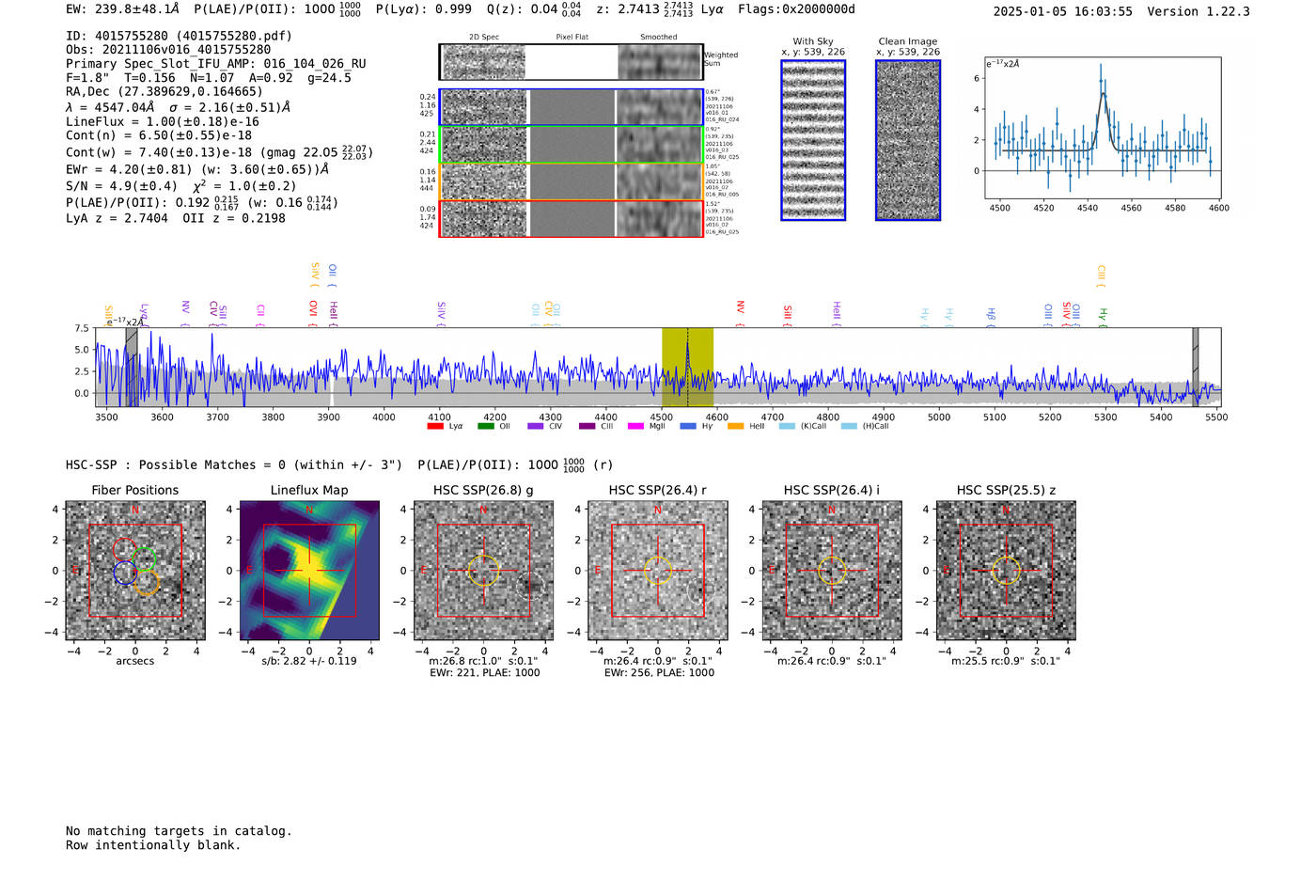This screenshot has height=896, width=1316.
Task: Click the green OII legend swatch
Action: point(485,427)
